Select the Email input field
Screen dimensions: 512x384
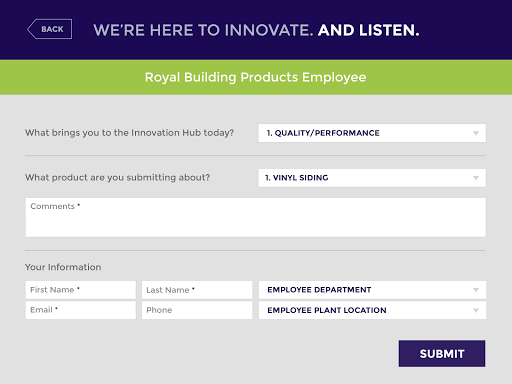point(81,310)
